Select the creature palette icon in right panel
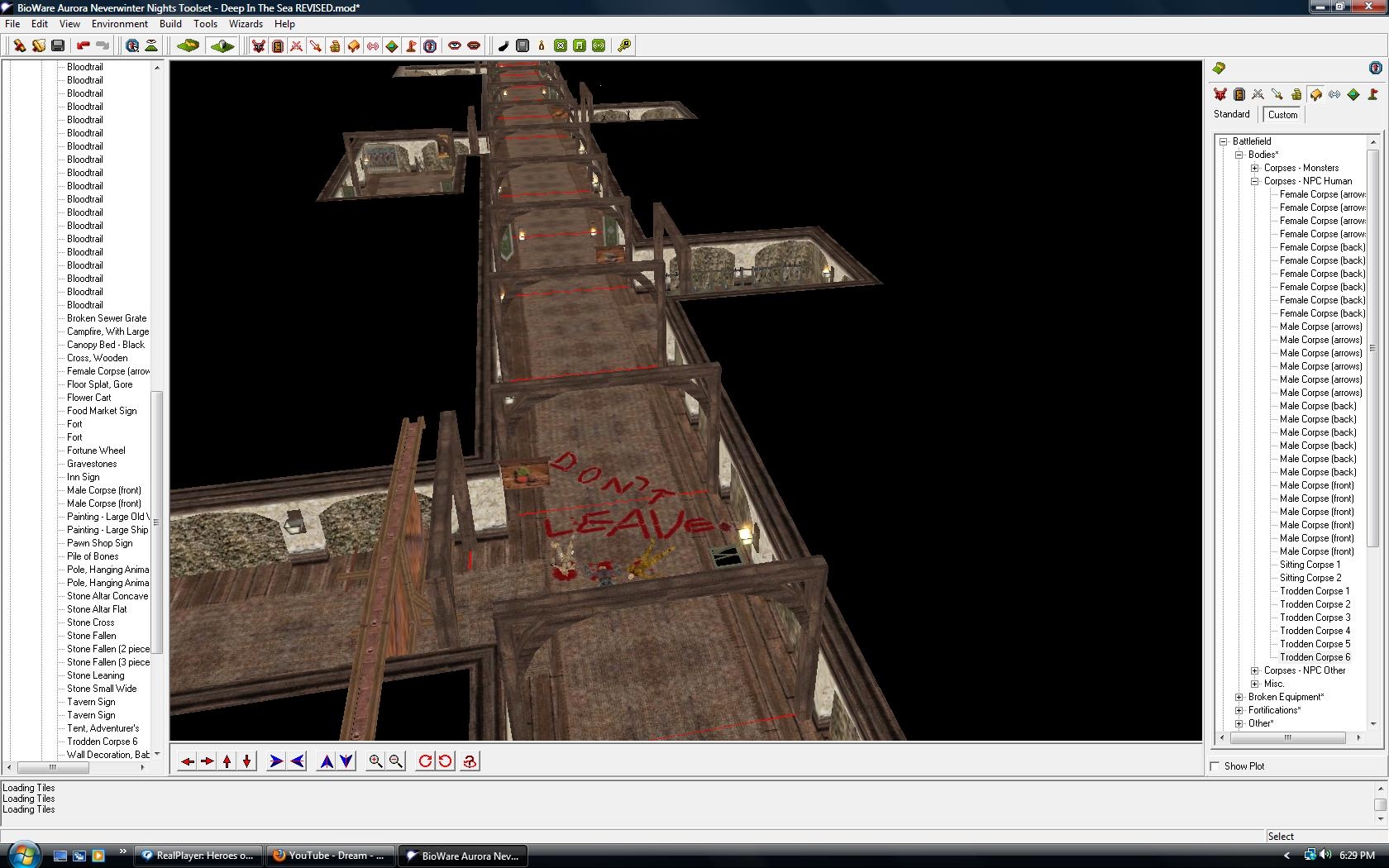The width and height of the screenshot is (1389, 868). [x=1220, y=94]
